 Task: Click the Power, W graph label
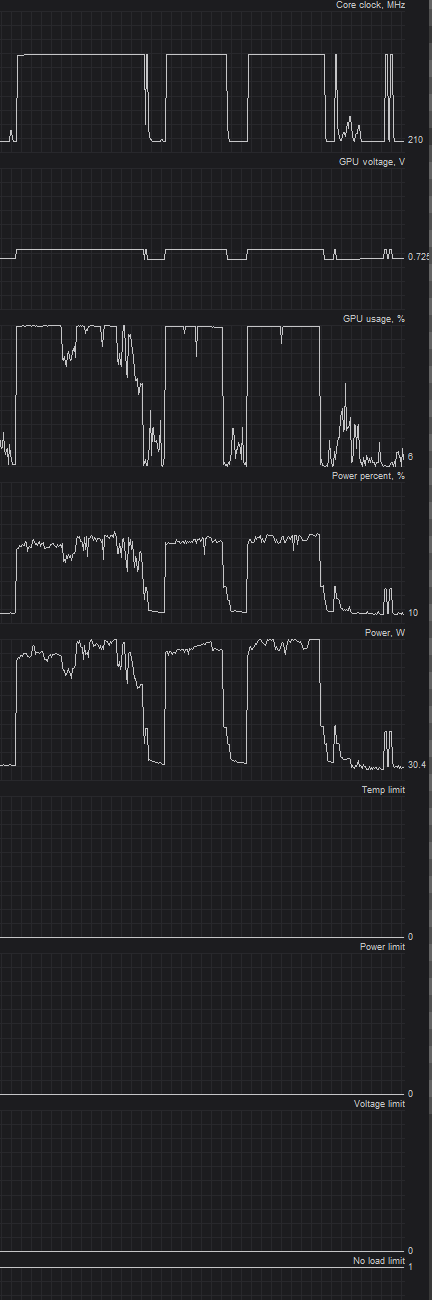click(385, 633)
